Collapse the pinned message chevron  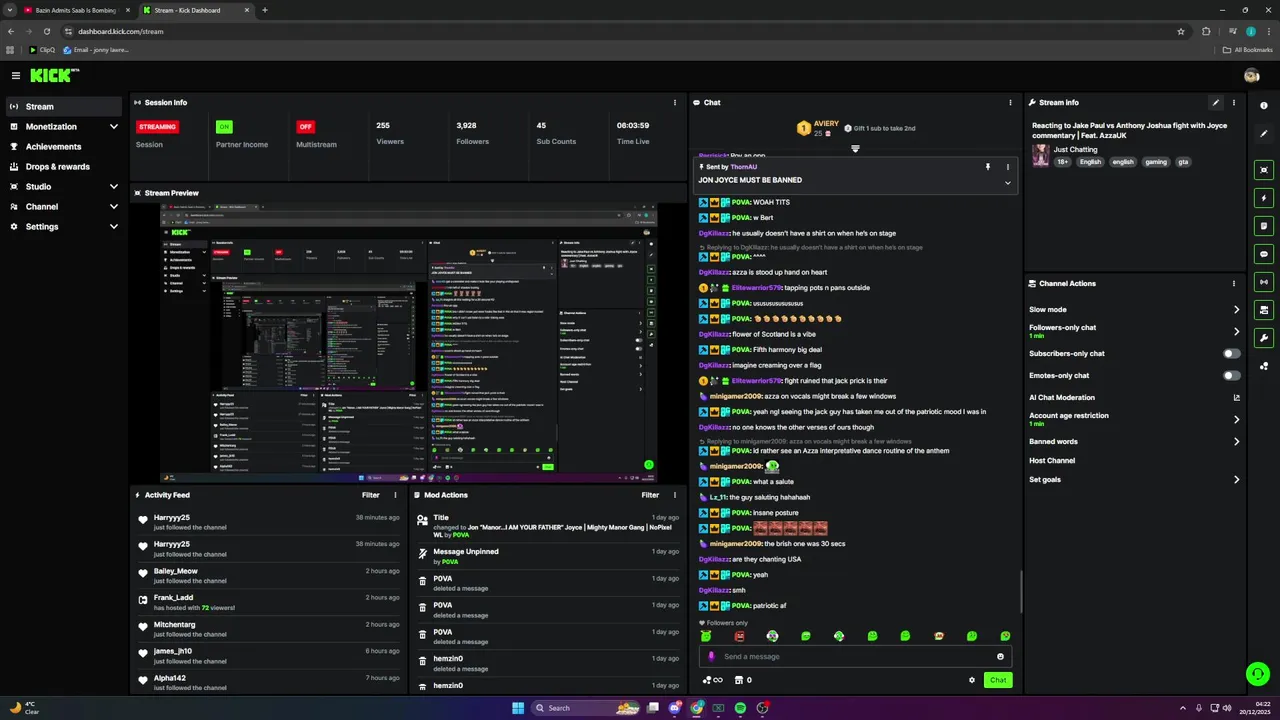pos(1008,183)
